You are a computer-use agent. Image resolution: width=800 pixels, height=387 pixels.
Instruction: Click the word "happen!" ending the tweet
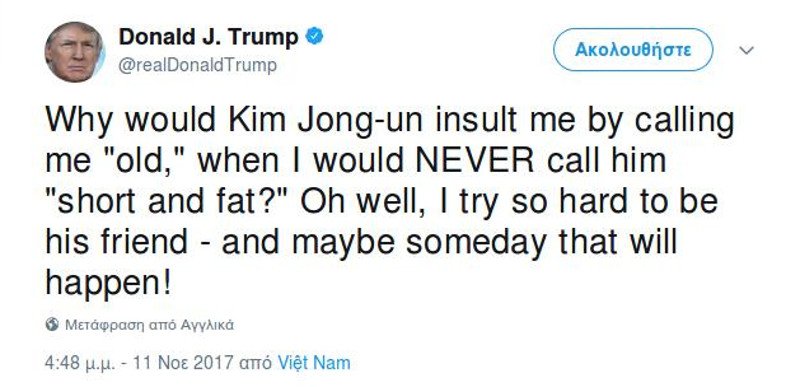(109, 285)
